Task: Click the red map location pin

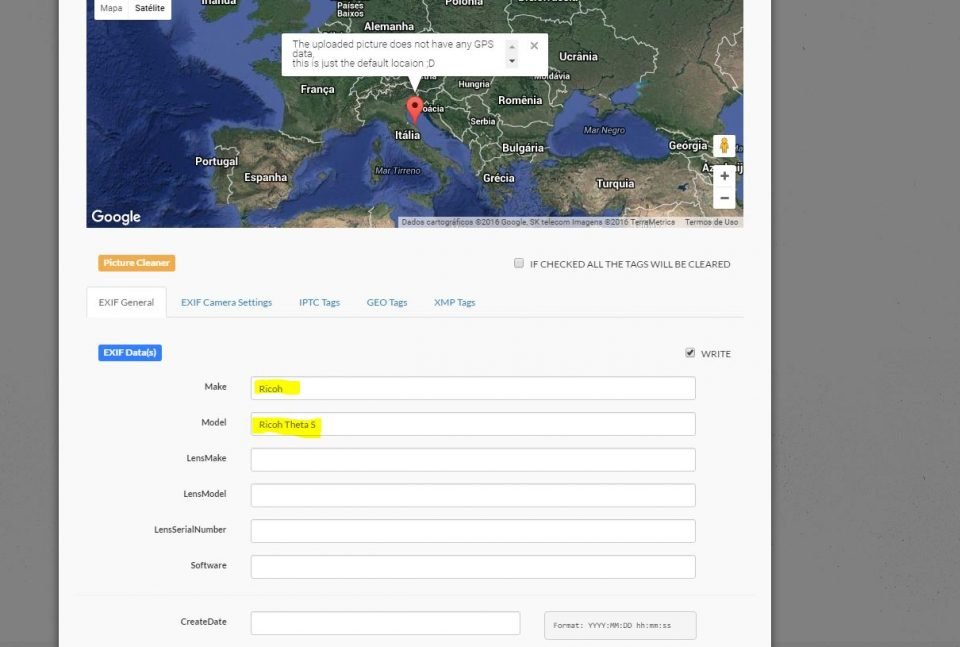Action: pyautogui.click(x=415, y=108)
